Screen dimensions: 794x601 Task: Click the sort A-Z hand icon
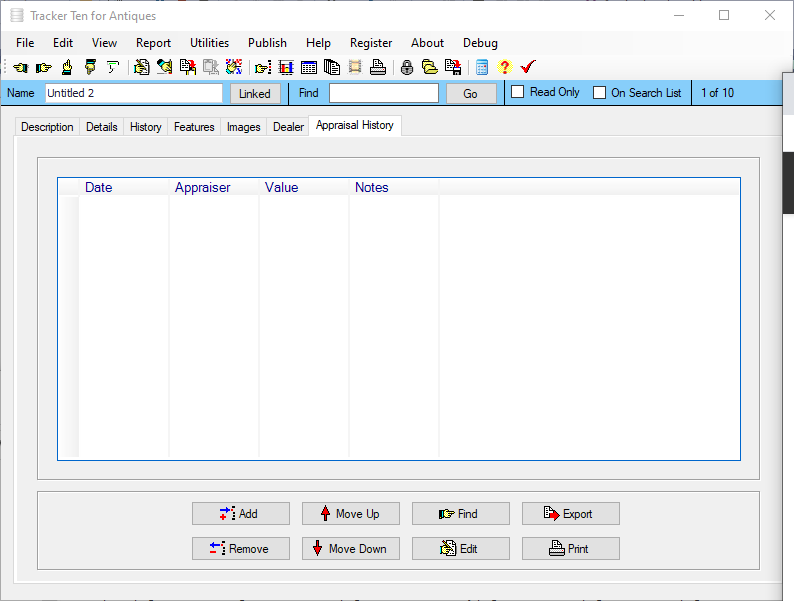tap(234, 67)
